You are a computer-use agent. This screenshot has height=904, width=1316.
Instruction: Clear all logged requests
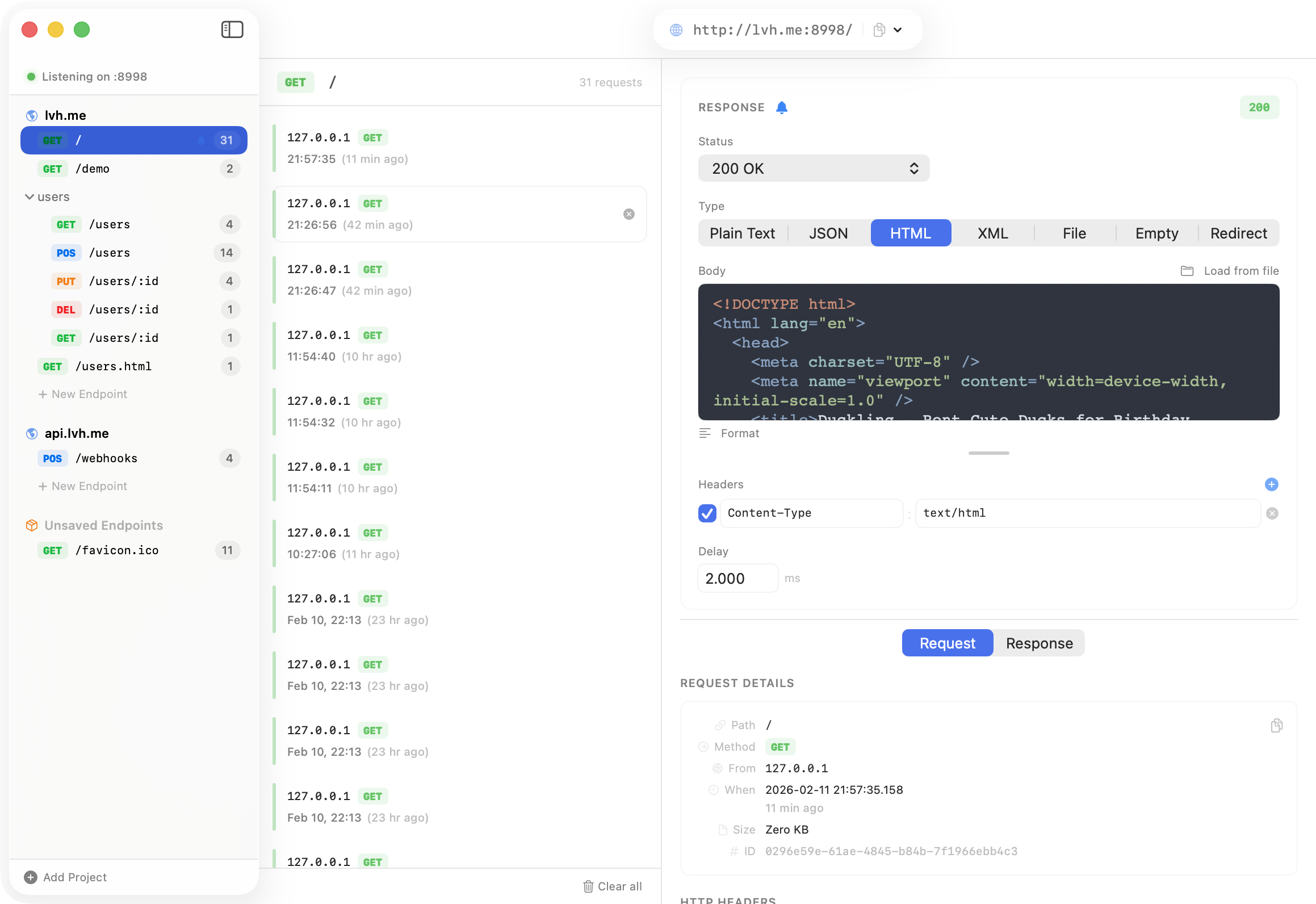pos(613,886)
